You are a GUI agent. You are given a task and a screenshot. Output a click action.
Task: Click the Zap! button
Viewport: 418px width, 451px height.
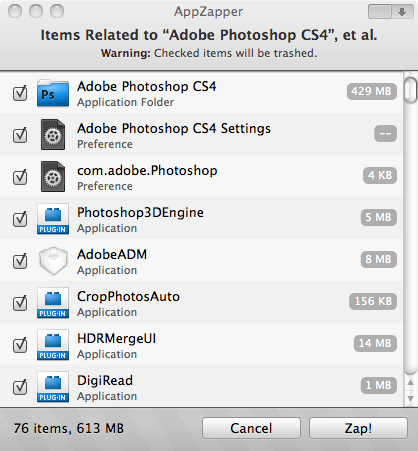click(358, 428)
